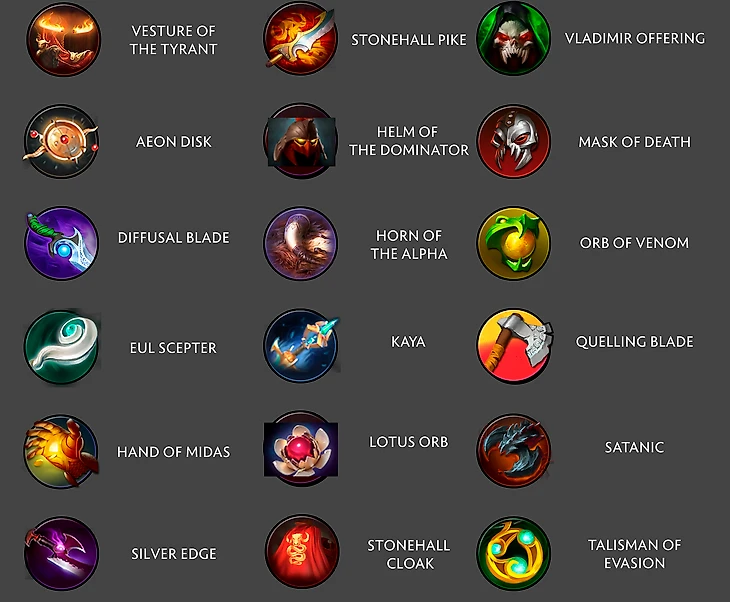Viewport: 730px width, 602px height.
Task: Click the Kaya staff icon
Action: 302,346
